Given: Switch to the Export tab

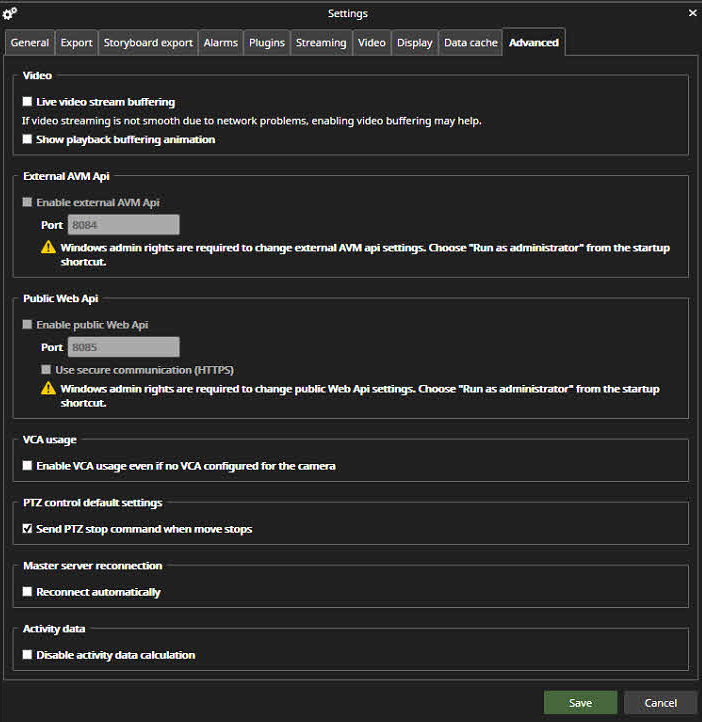Looking at the screenshot, I should [x=76, y=43].
